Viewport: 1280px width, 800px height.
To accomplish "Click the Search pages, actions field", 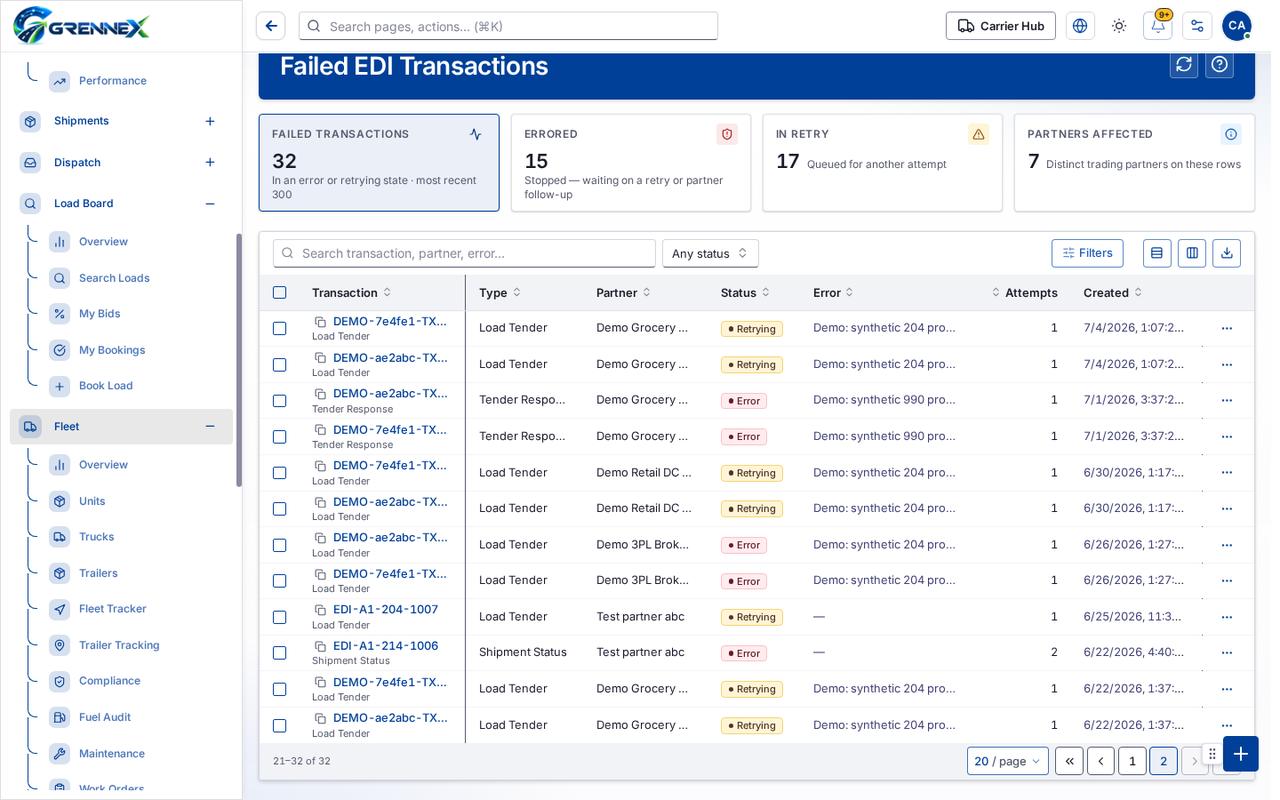I will (x=508, y=26).
